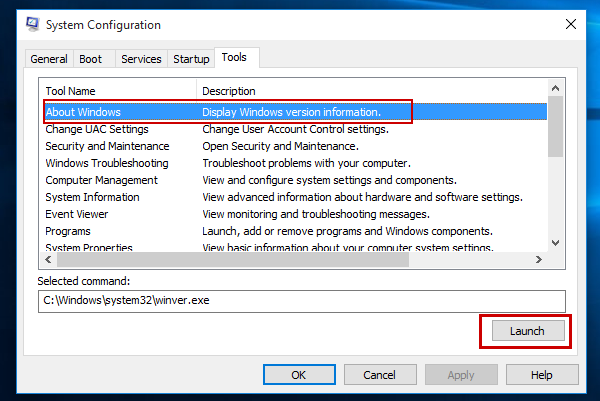Open Help for System Configuration

pyautogui.click(x=542, y=375)
